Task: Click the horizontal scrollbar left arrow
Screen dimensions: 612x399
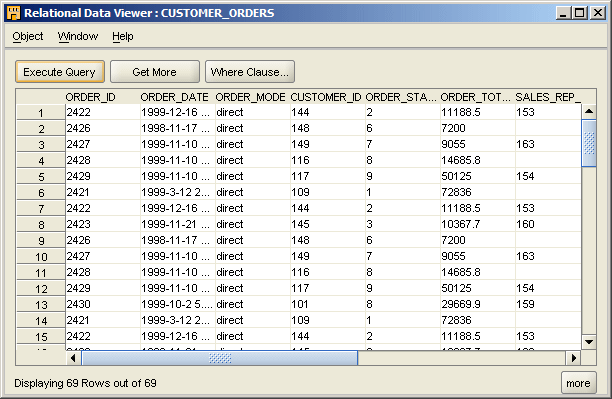Action: click(73, 358)
